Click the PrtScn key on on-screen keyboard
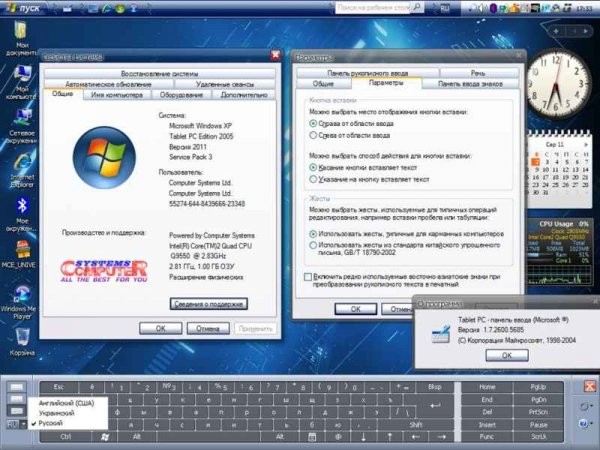The width and height of the screenshot is (600, 450). click(x=538, y=412)
